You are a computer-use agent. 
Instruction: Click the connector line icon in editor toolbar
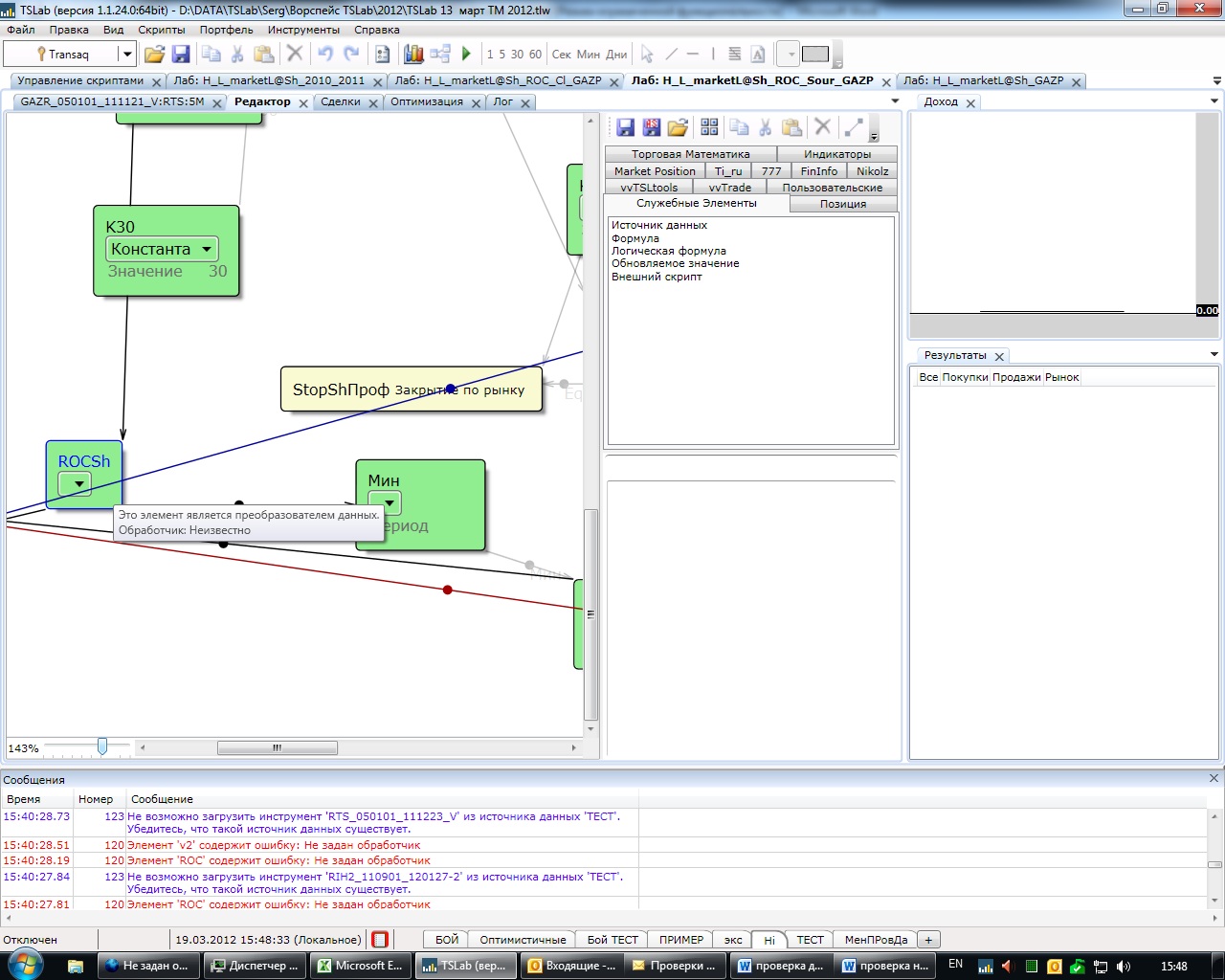tap(854, 127)
